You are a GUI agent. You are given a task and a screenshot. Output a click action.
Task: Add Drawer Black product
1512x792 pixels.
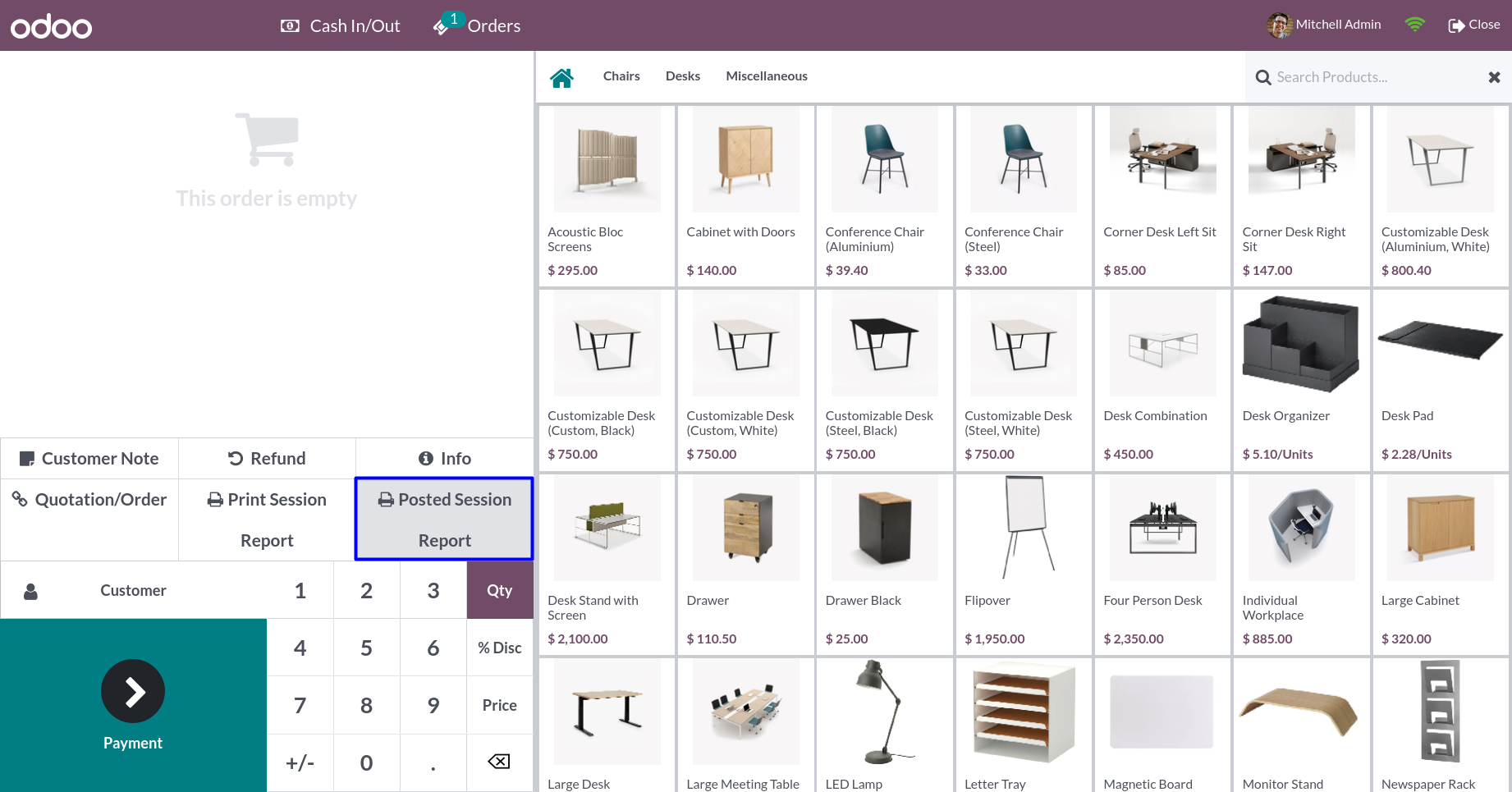point(885,565)
